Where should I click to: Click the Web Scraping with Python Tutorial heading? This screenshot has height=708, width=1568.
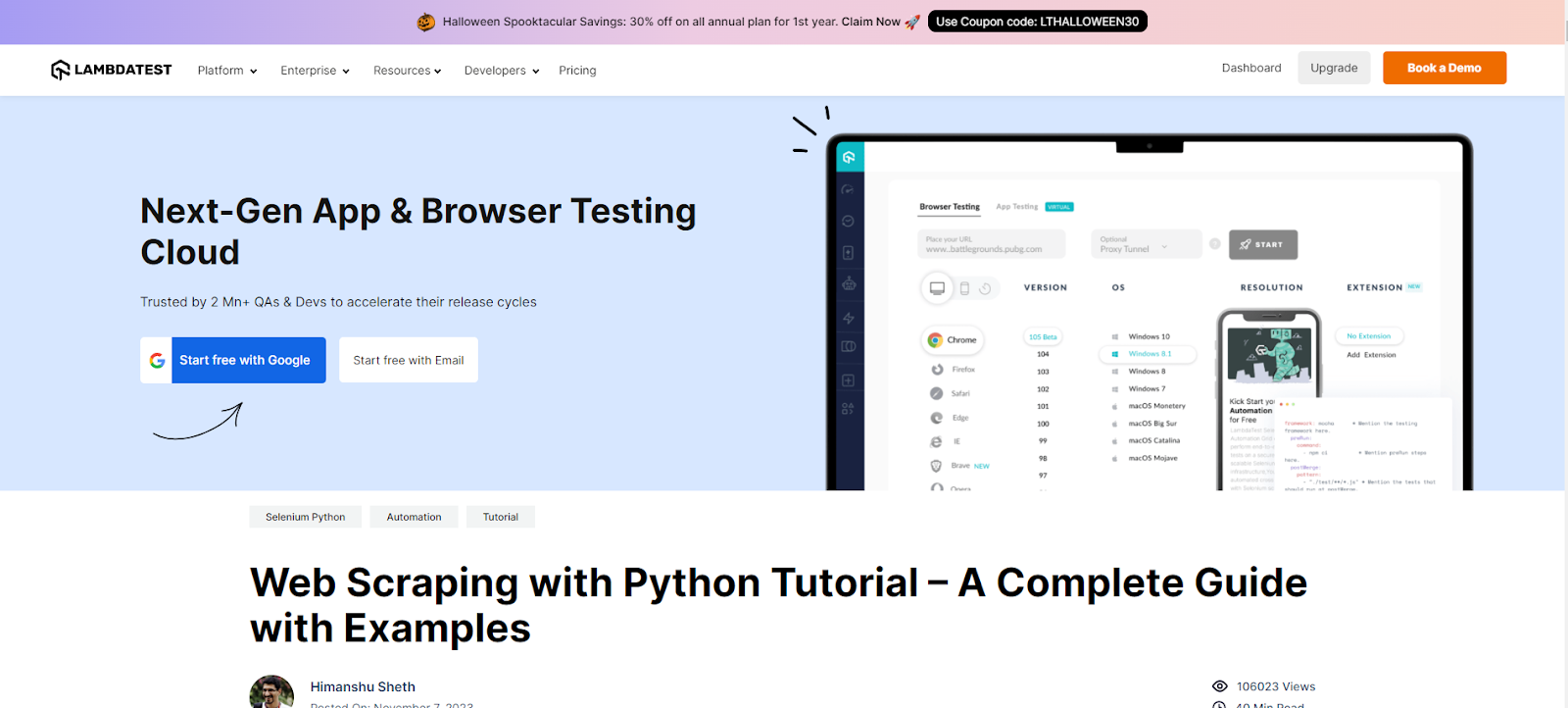pyautogui.click(x=778, y=605)
